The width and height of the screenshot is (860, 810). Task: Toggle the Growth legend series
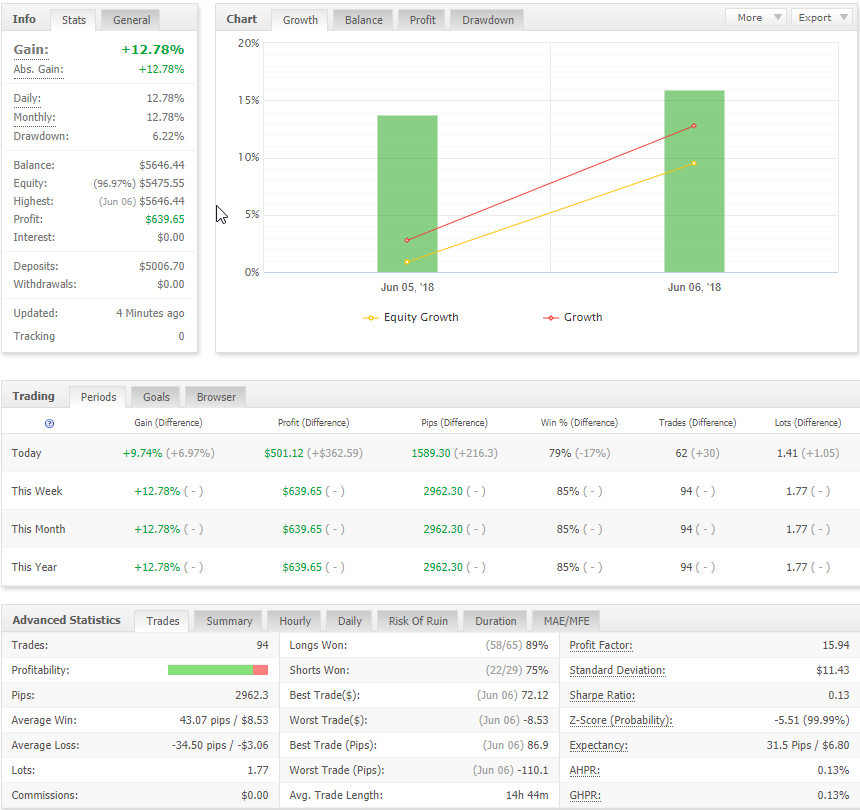click(573, 318)
